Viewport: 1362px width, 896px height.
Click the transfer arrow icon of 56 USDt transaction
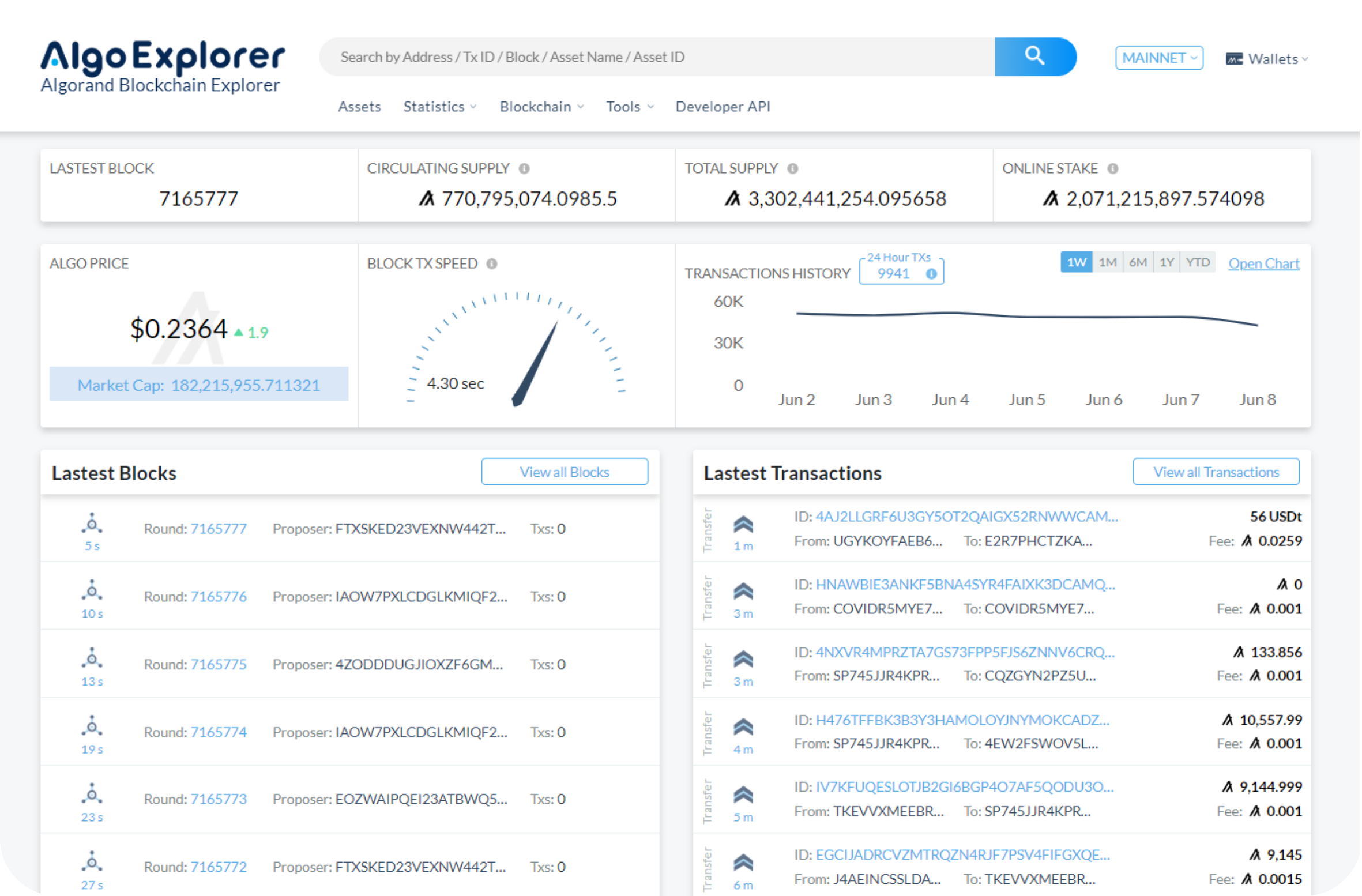point(743,524)
